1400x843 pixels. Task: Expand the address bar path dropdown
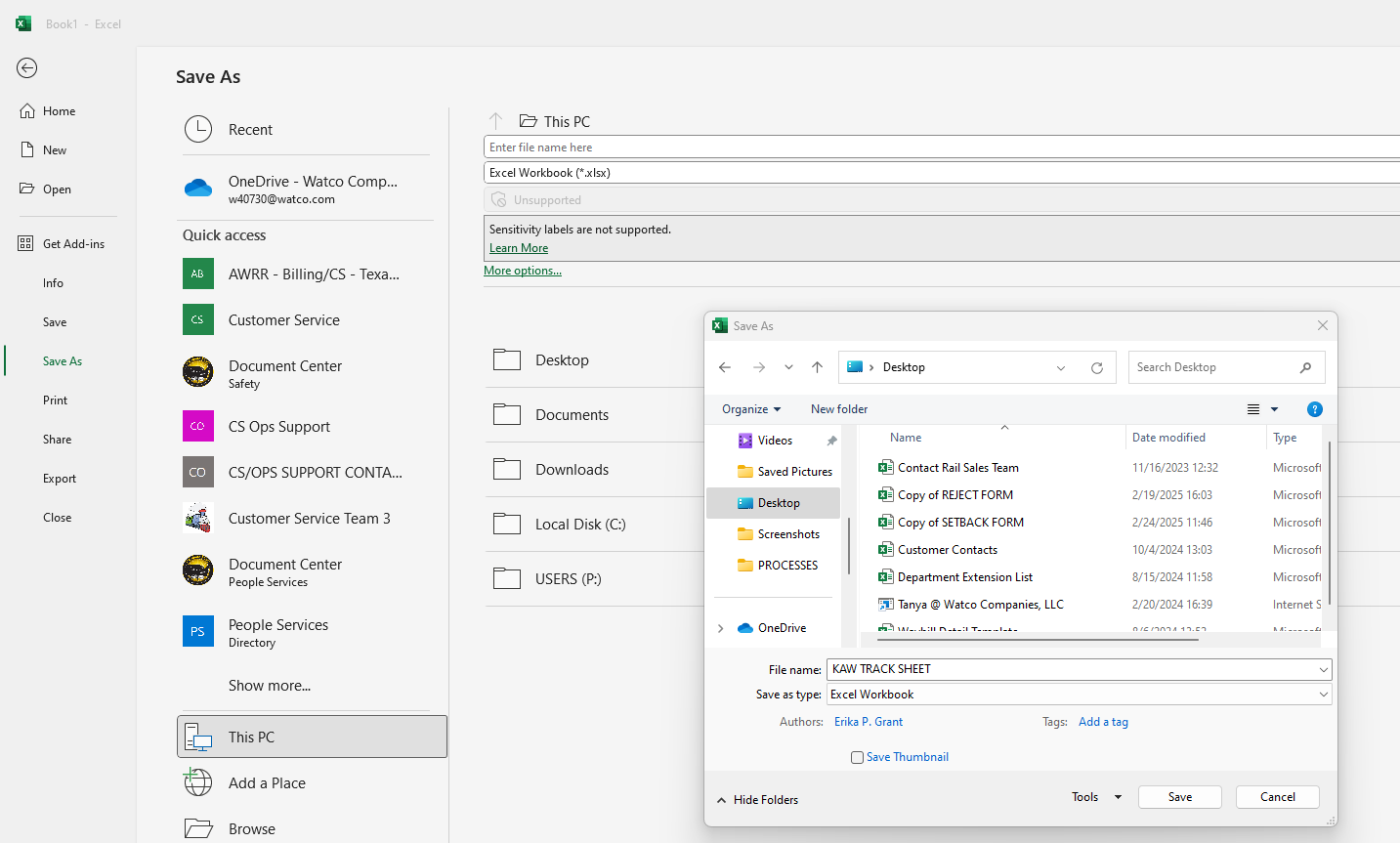tap(1061, 368)
